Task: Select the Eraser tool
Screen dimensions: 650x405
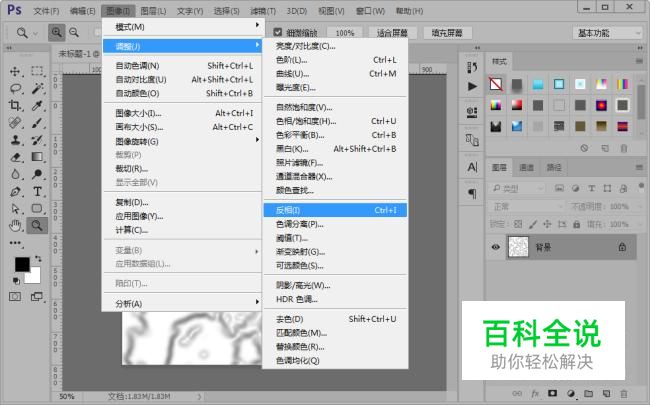Action: click(x=15, y=157)
